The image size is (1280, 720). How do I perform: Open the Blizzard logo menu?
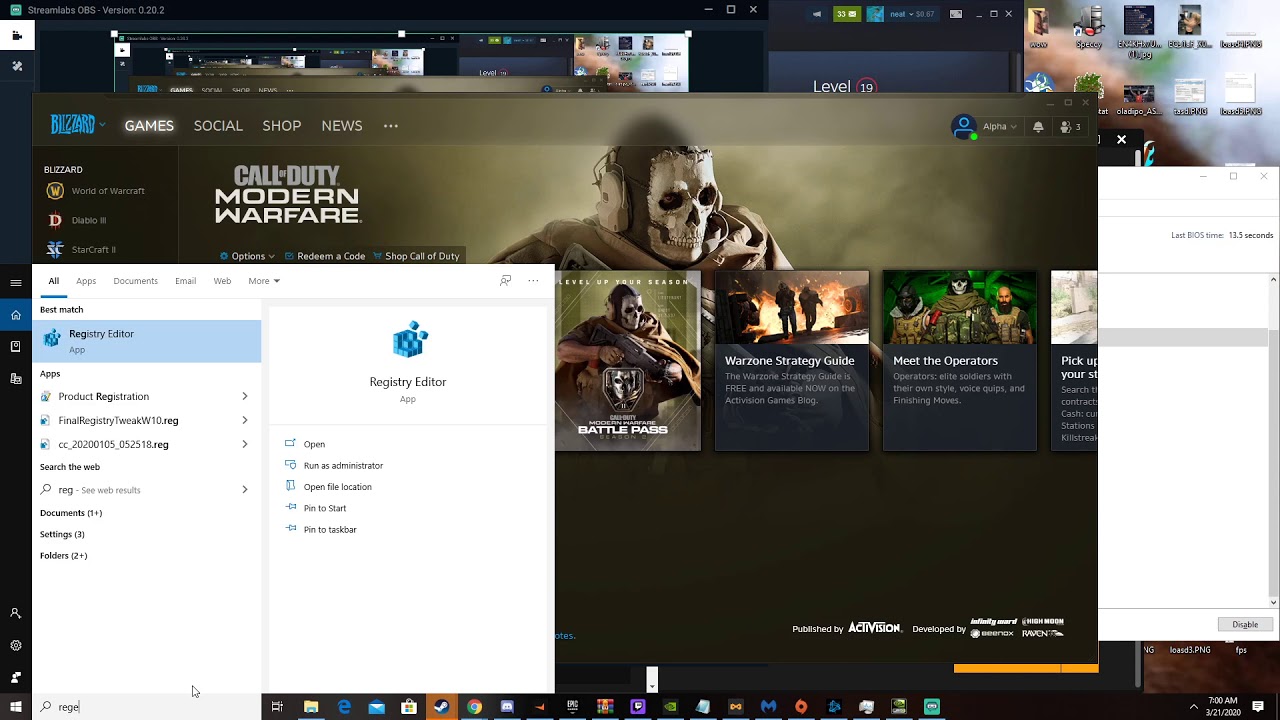(x=77, y=125)
